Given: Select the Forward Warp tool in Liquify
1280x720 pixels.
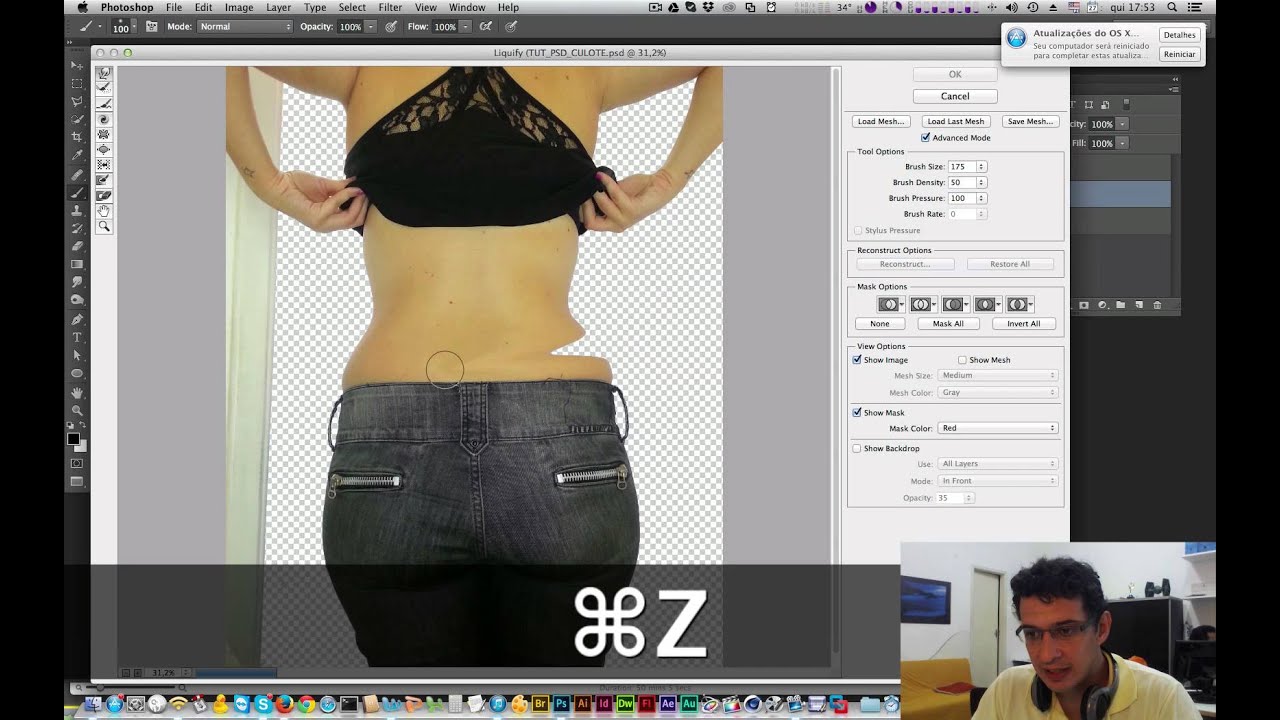Looking at the screenshot, I should click(104, 73).
